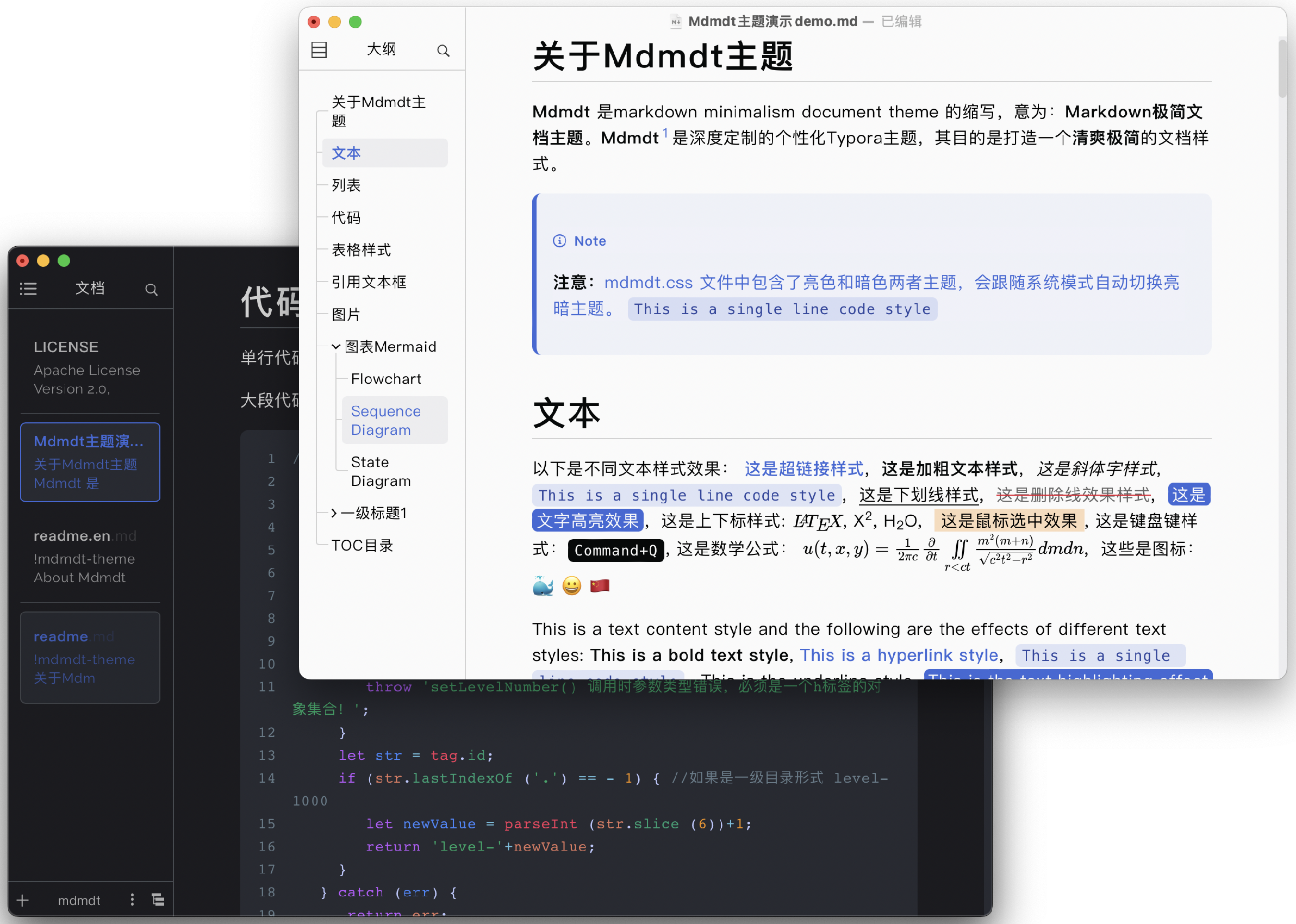Jump to 代码 section in outline
The image size is (1296, 924).
point(346,217)
